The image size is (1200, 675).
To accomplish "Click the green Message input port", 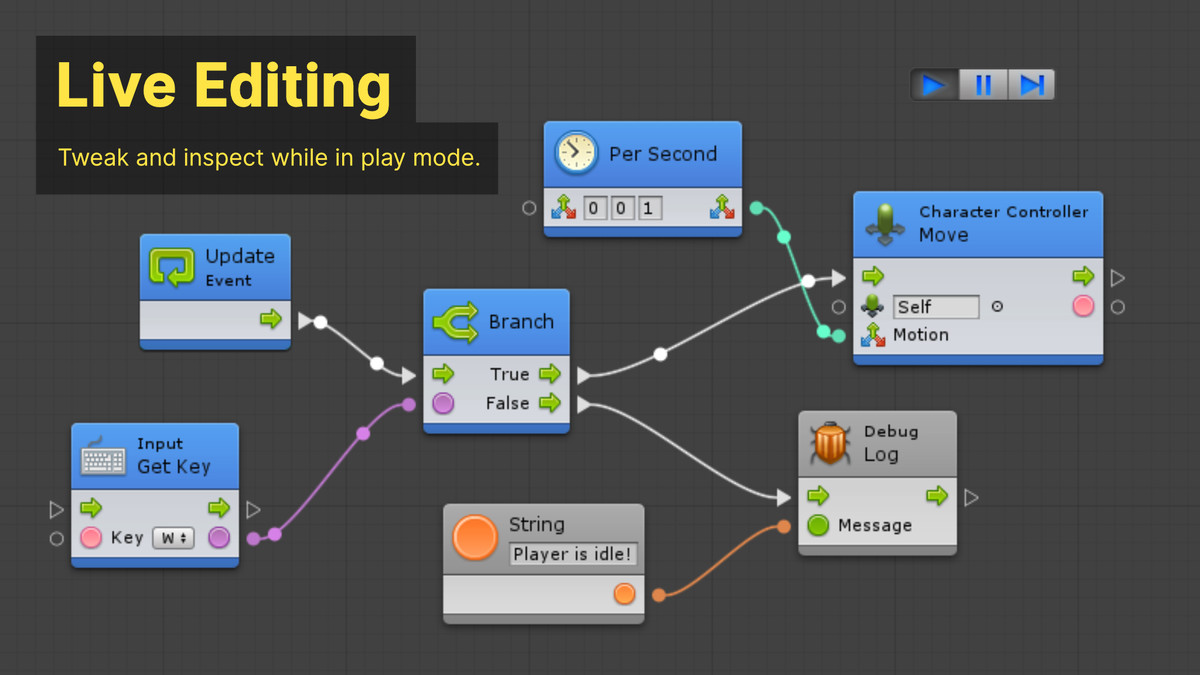I will [x=818, y=525].
